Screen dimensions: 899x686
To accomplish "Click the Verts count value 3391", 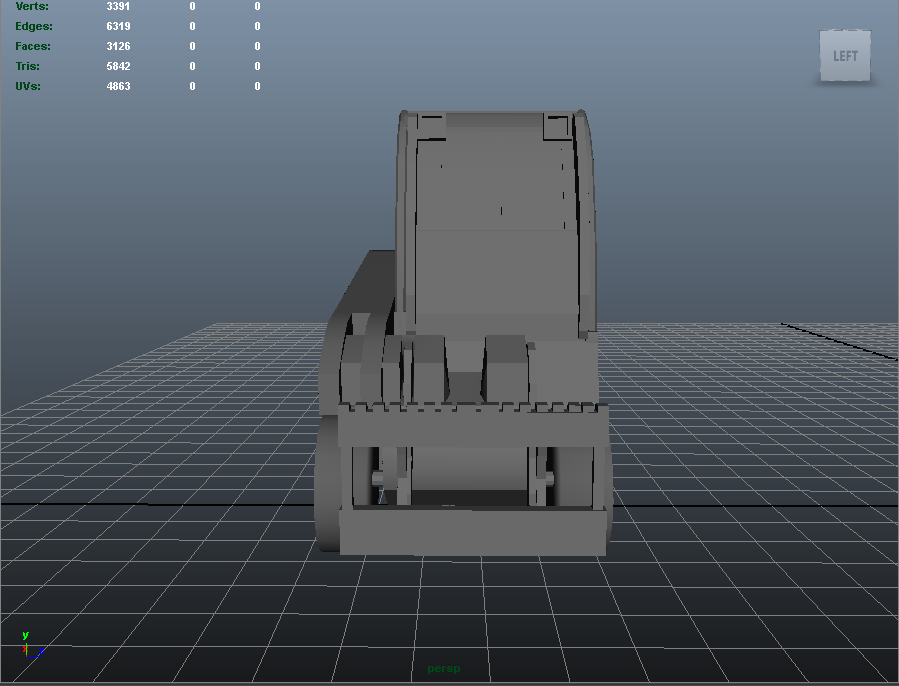I will tap(118, 6).
